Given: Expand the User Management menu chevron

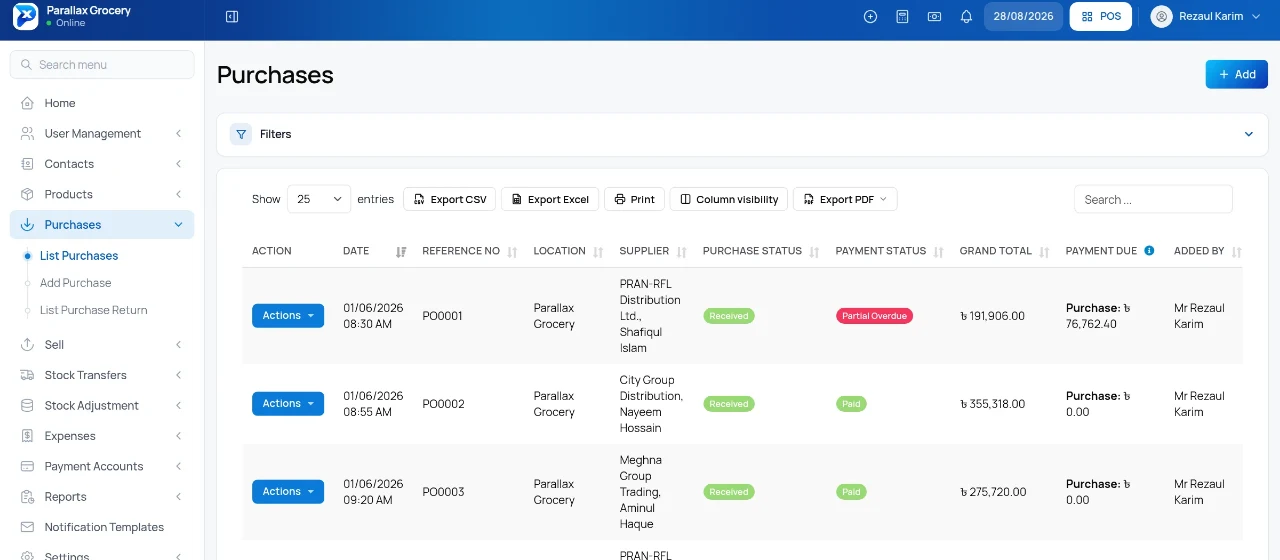Looking at the screenshot, I should 178,134.
